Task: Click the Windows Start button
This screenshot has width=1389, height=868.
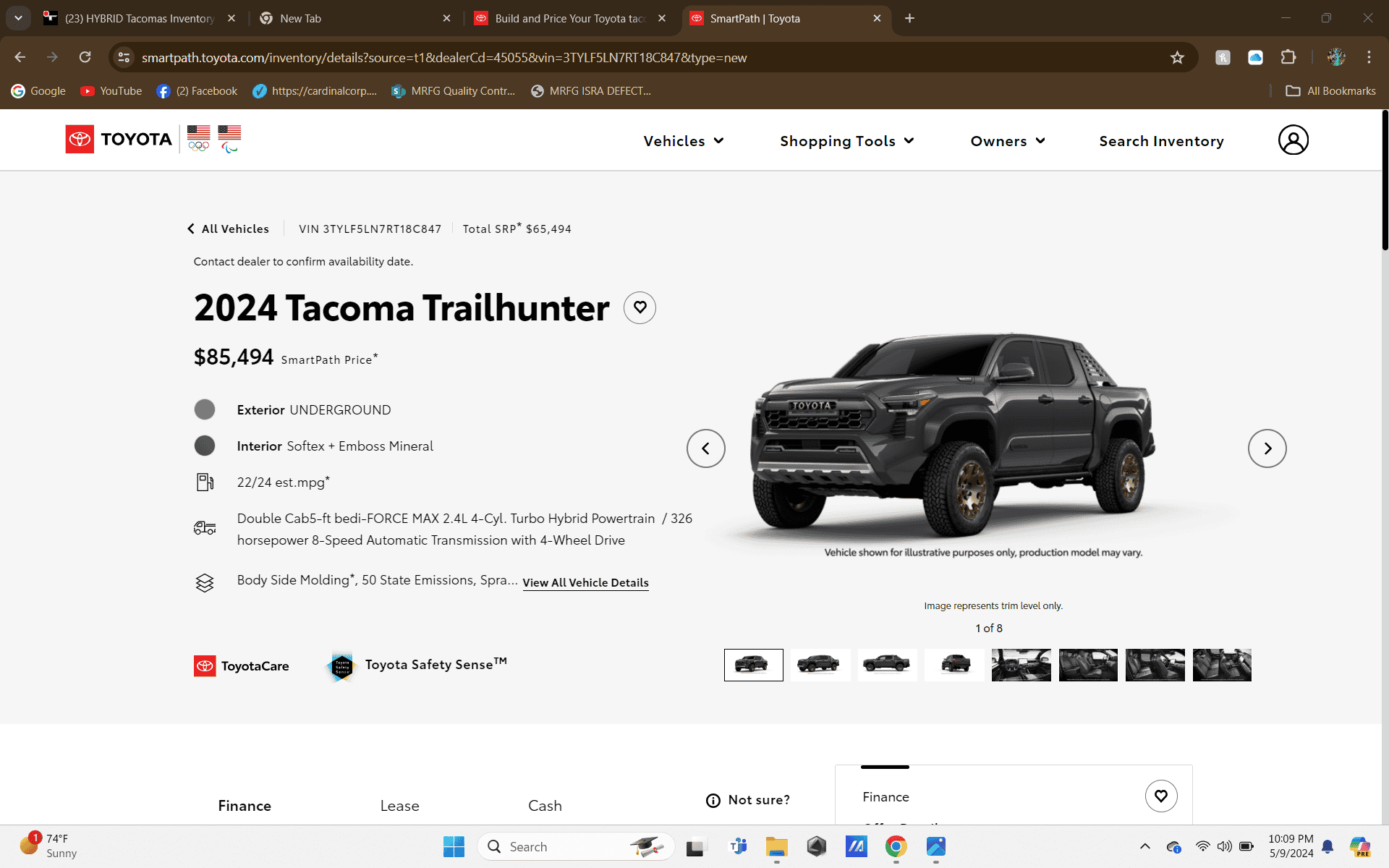Action: pyautogui.click(x=454, y=846)
